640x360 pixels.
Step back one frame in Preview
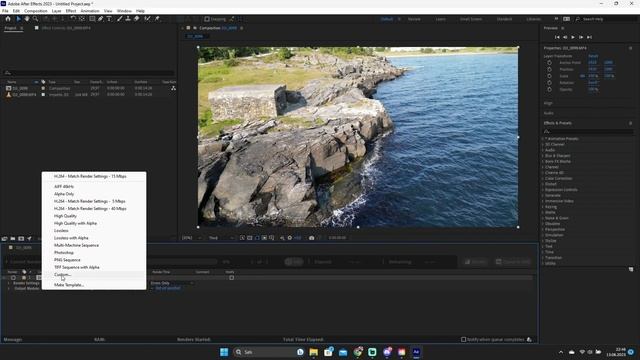pos(565,37)
